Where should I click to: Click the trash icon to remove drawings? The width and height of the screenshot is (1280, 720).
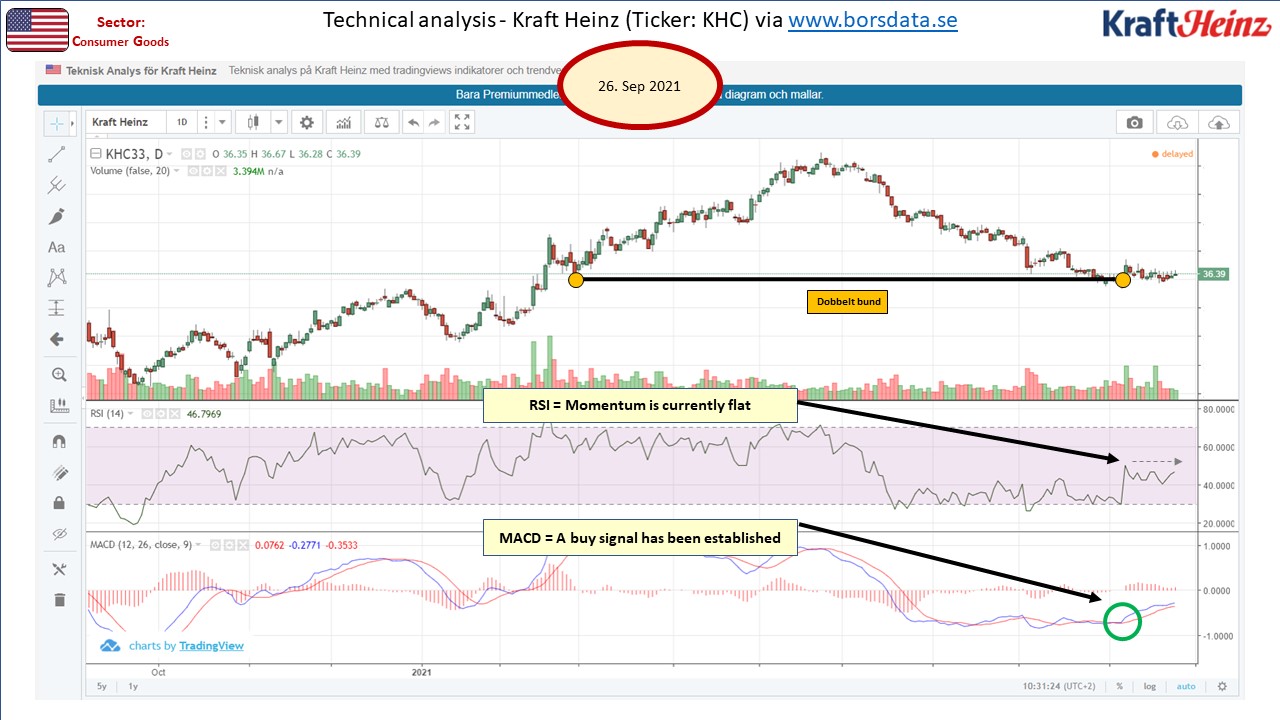click(x=58, y=599)
